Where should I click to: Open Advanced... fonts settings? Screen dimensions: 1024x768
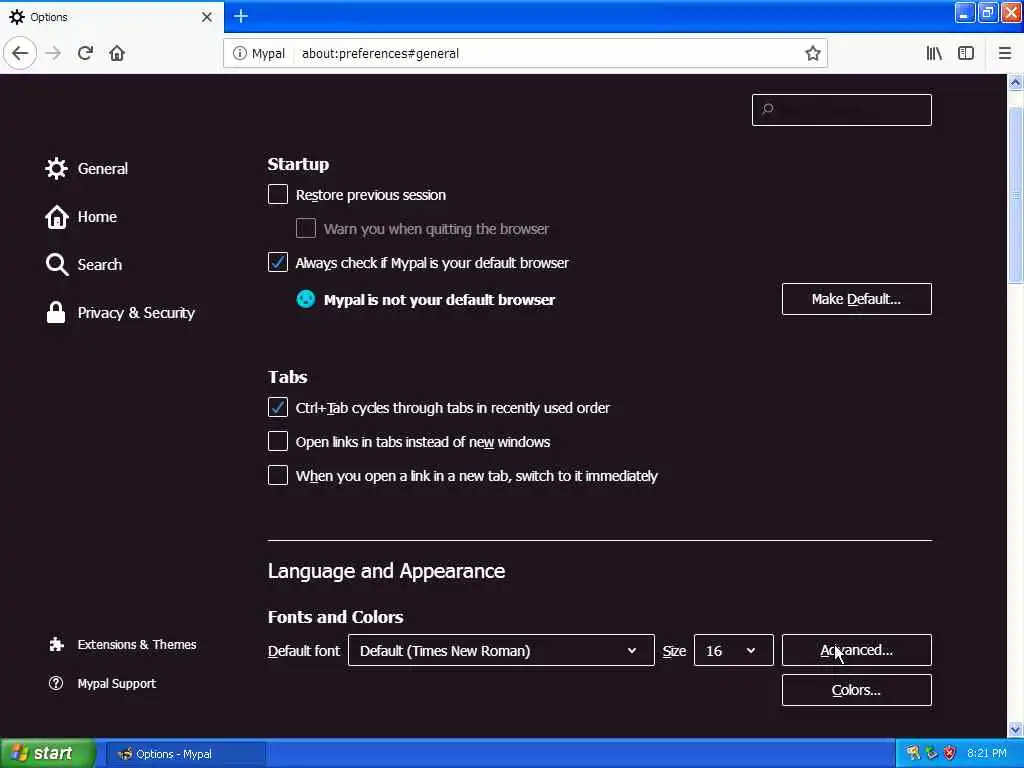point(856,650)
